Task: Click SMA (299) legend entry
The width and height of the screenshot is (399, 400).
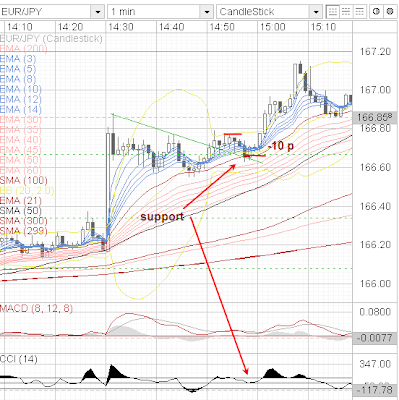Action: pyautogui.click(x=24, y=231)
